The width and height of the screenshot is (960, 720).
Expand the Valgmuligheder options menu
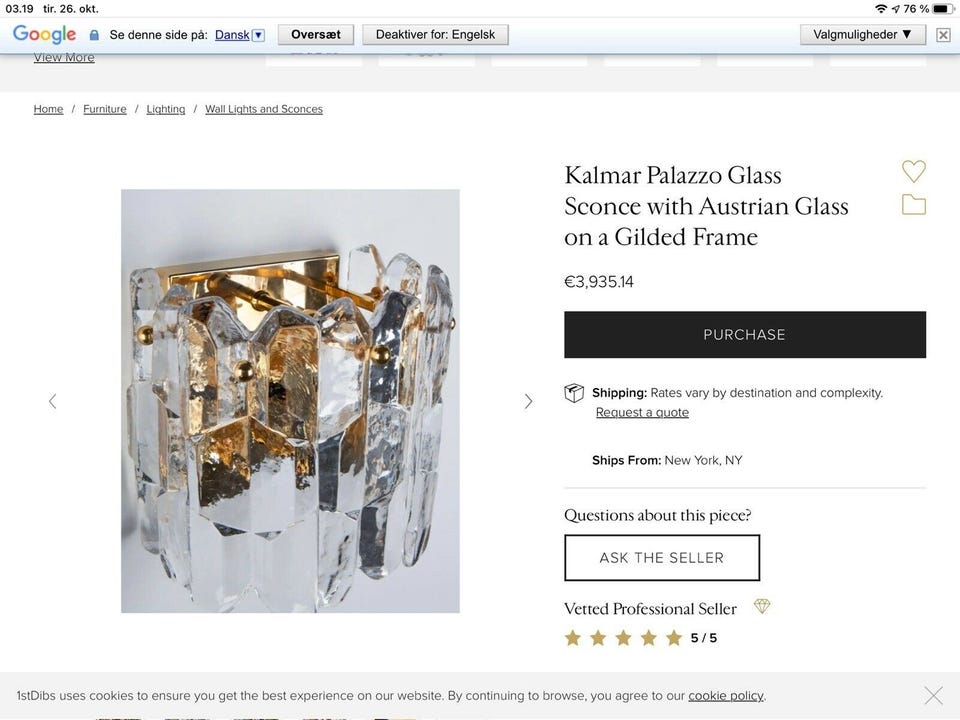point(863,34)
